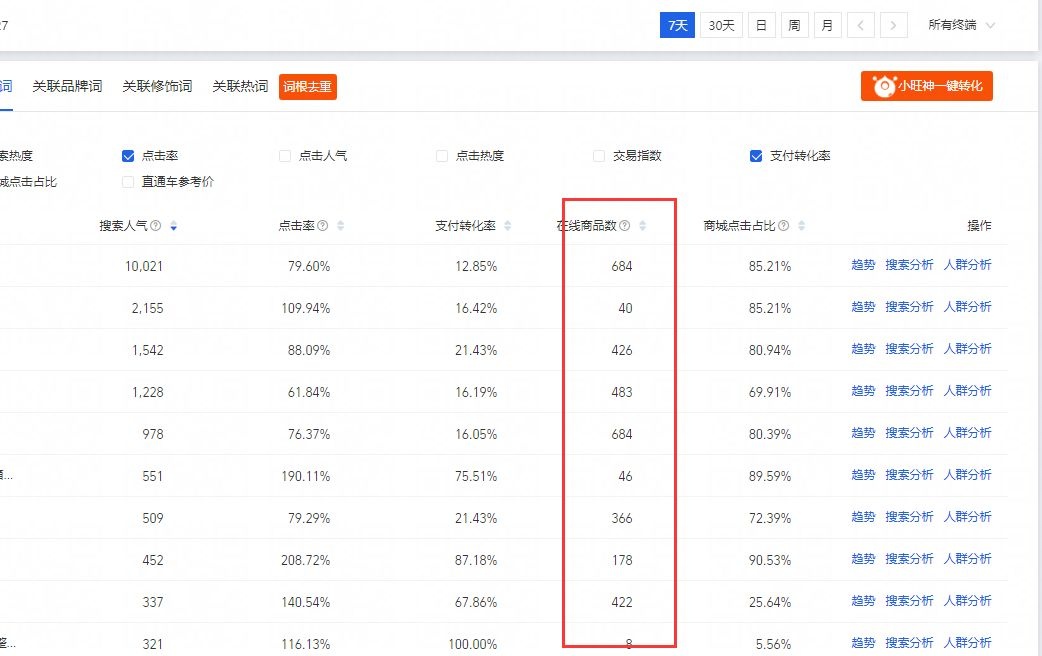Screen dimensions: 1042x656
Task: Check the 直通车参考价 checkbox
Action: tap(128, 182)
